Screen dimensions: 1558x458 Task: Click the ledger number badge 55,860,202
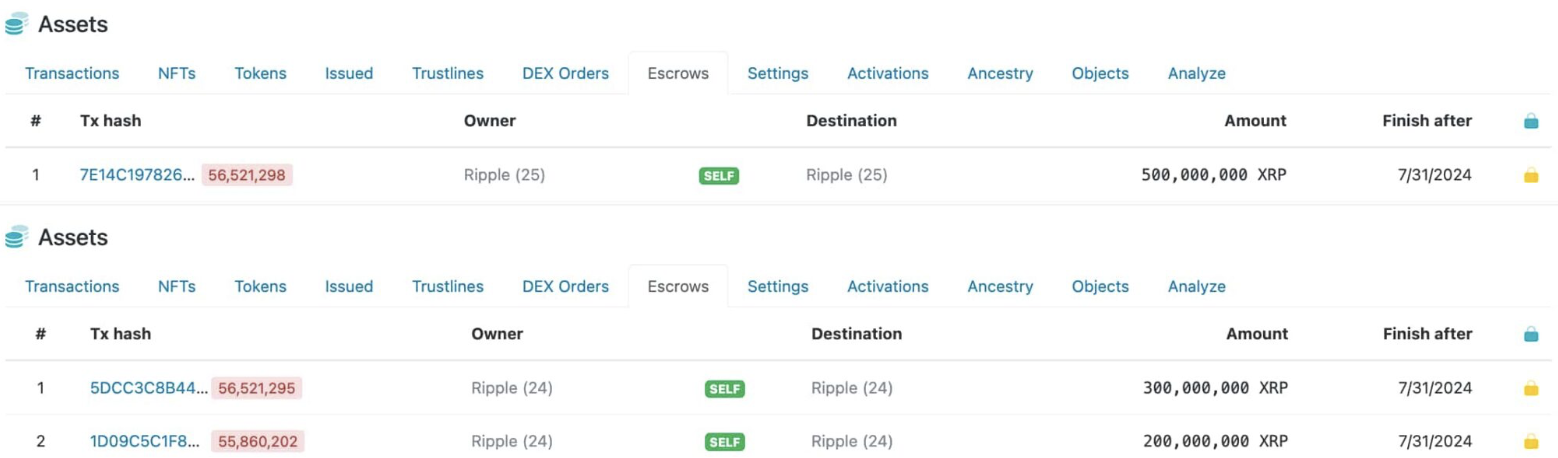[257, 441]
